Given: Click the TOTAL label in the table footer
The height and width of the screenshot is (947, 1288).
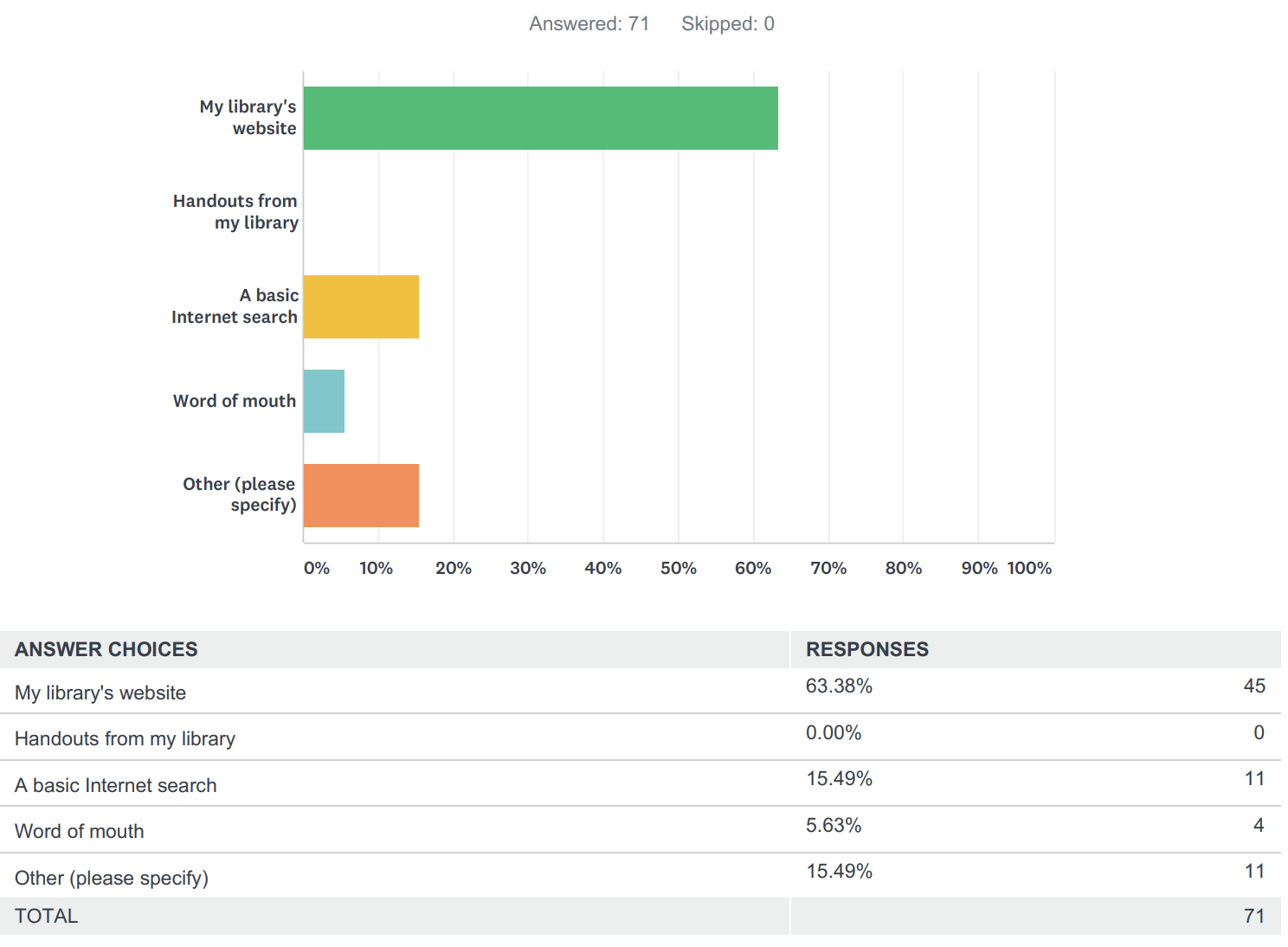Looking at the screenshot, I should [x=46, y=916].
